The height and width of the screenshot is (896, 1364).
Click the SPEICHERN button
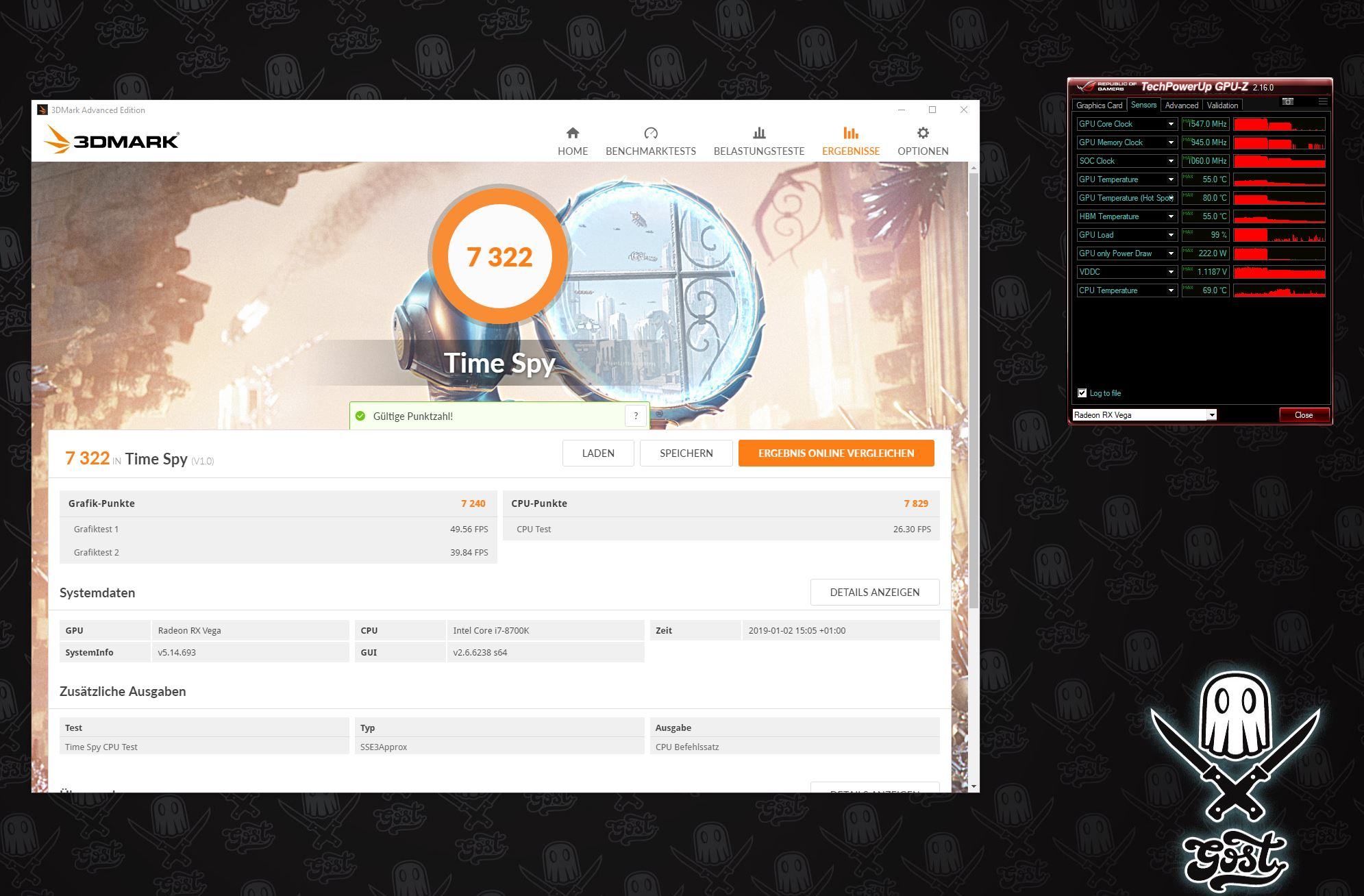point(686,453)
